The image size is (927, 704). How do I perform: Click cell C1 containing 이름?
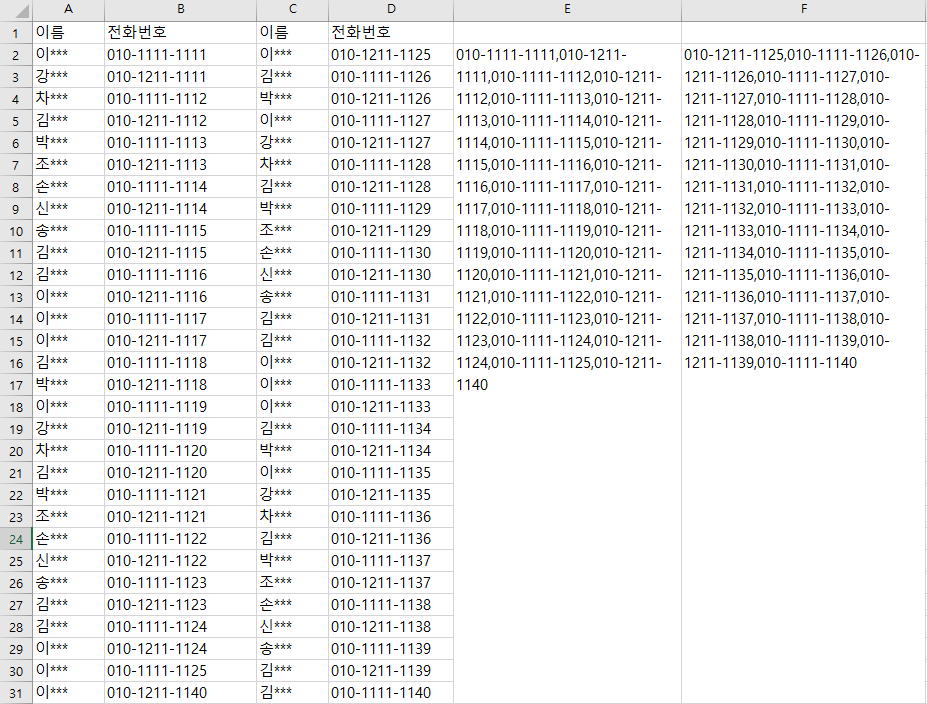(x=292, y=33)
